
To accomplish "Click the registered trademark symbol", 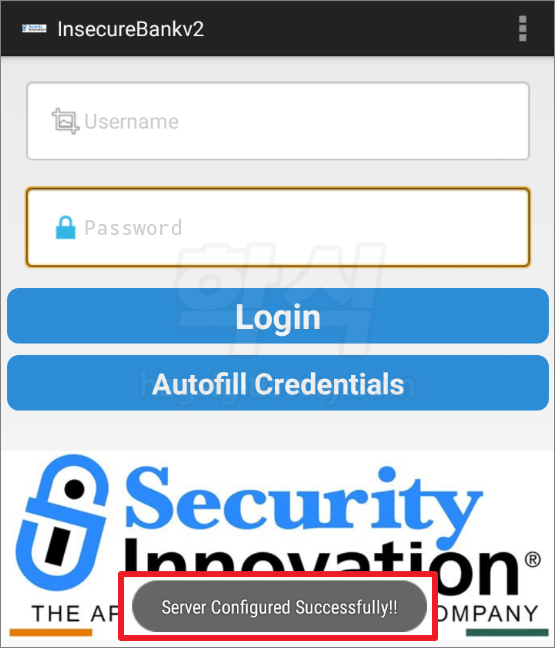I will tap(532, 560).
